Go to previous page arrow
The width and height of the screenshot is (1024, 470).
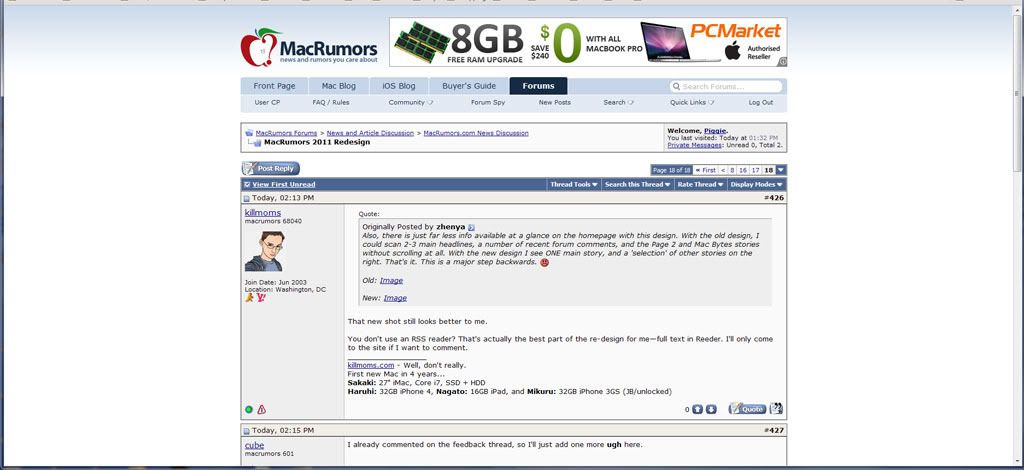(x=723, y=170)
